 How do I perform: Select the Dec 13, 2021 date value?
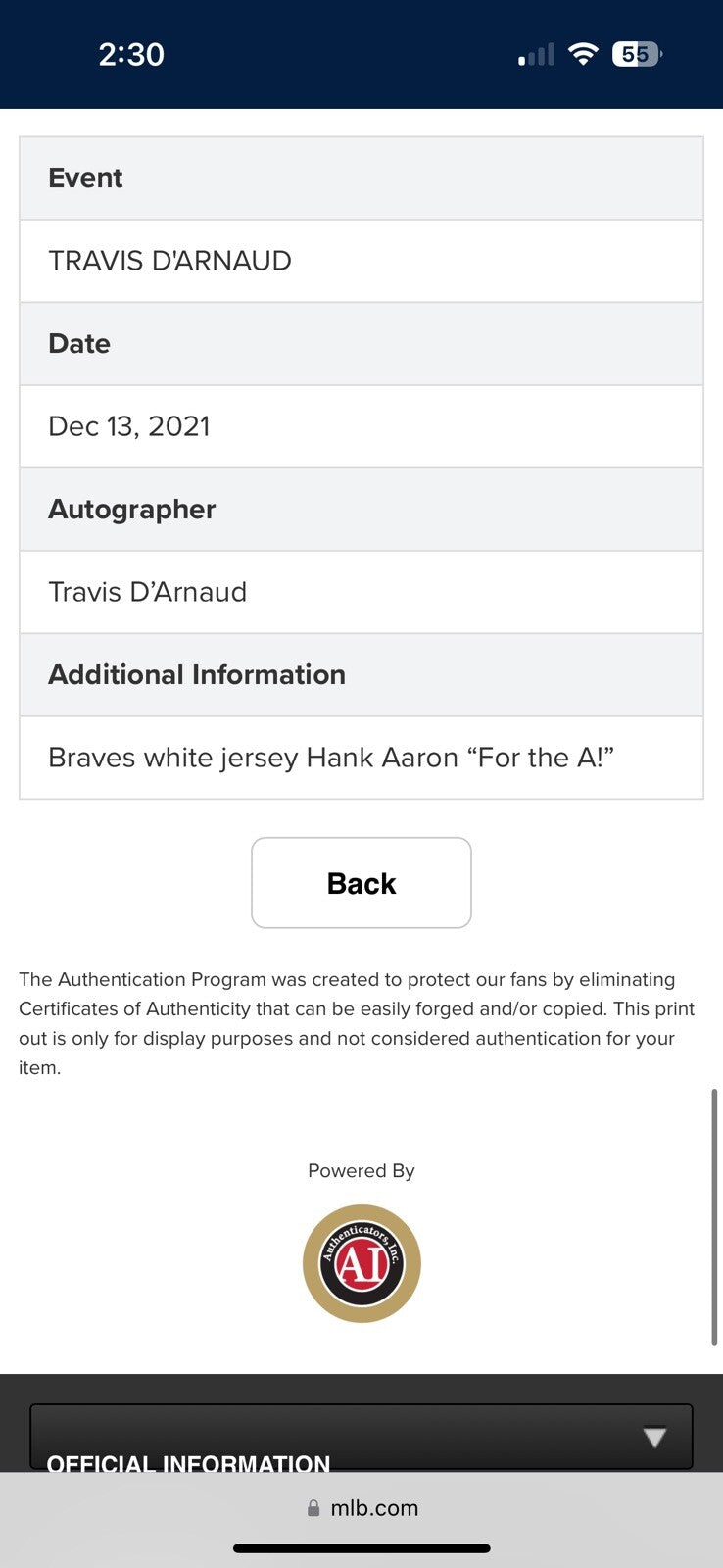point(129,426)
